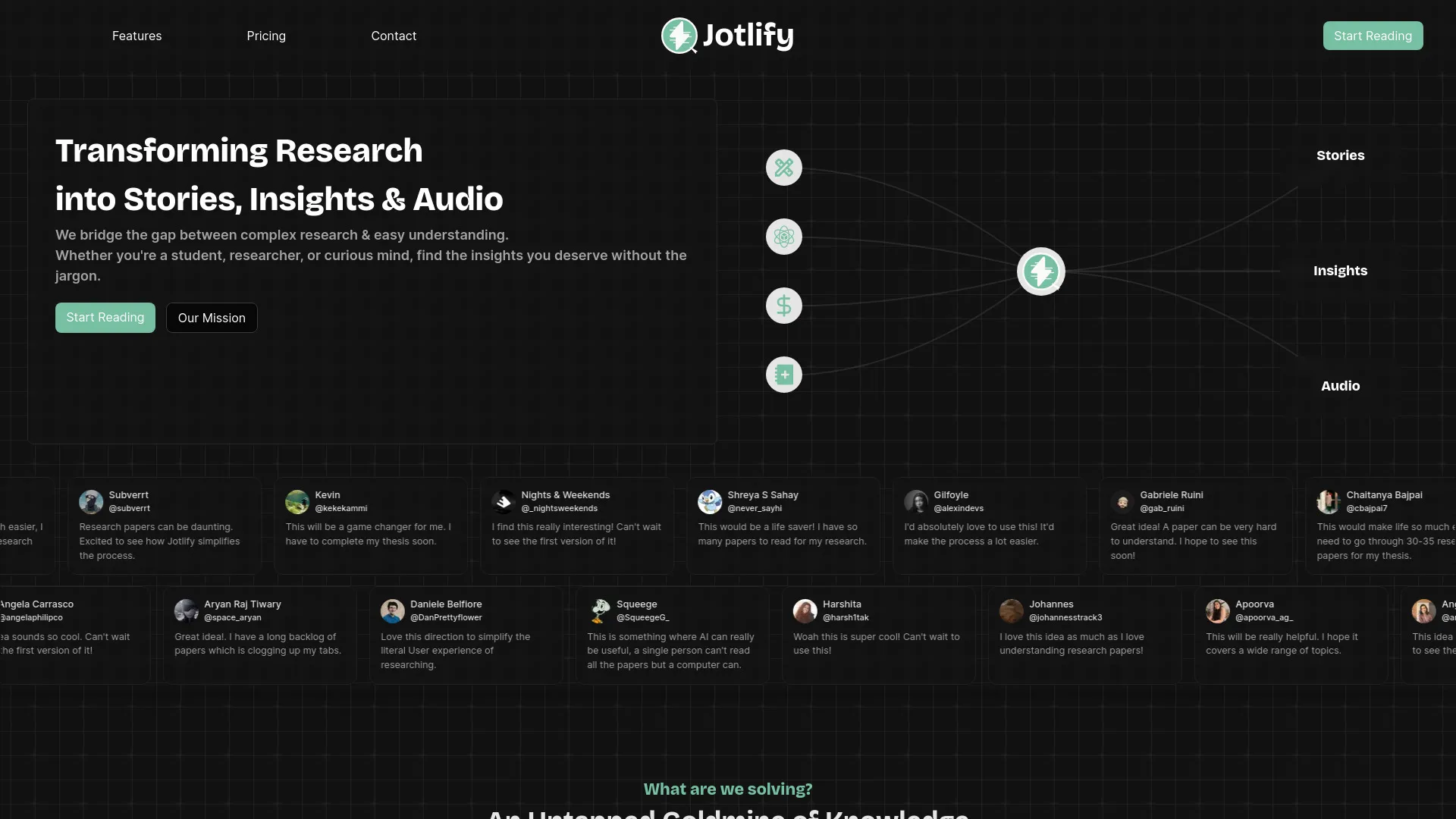Click the Jotlify lightning logo in the header
Image resolution: width=1456 pixels, height=819 pixels.
coord(680,36)
